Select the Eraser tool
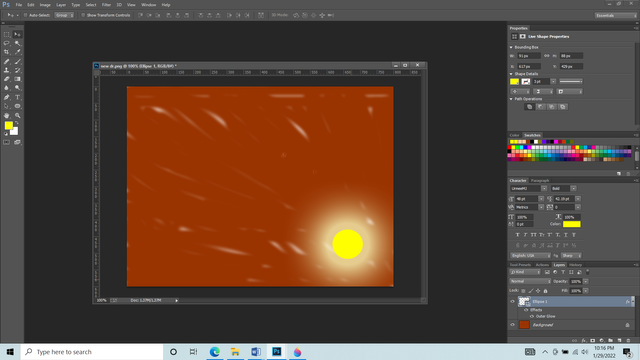This screenshot has width=640, height=360. click(x=7, y=79)
